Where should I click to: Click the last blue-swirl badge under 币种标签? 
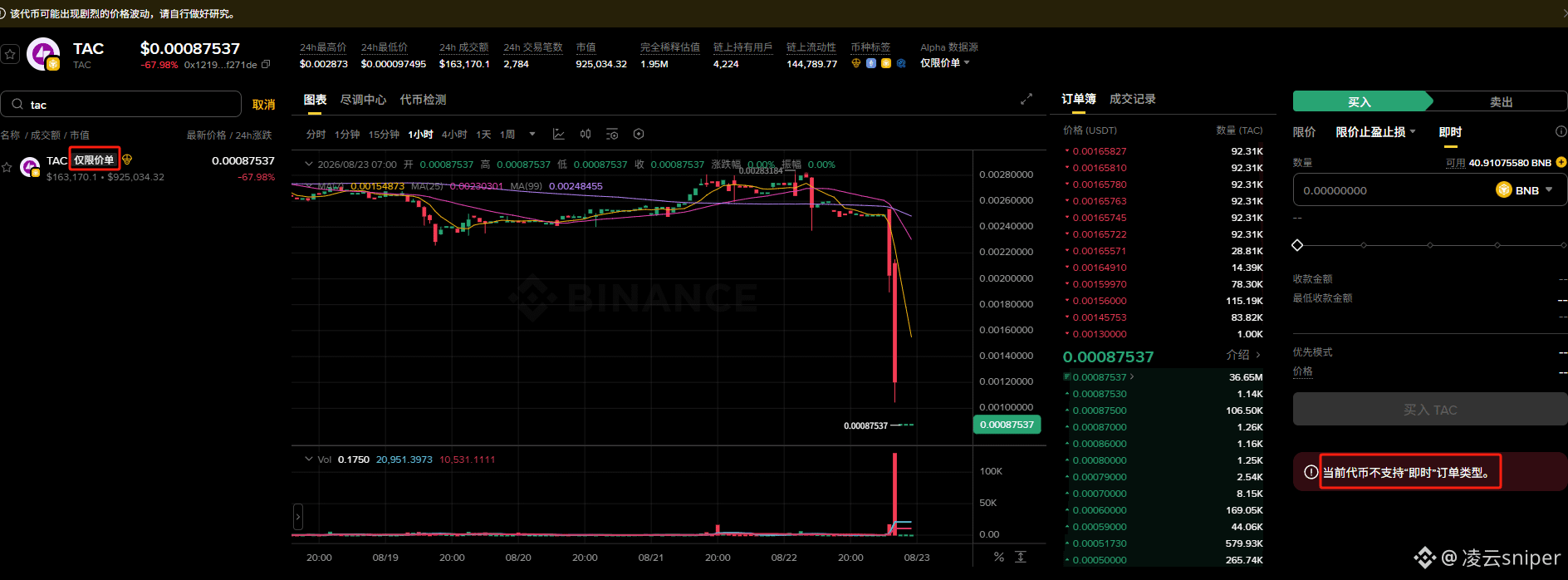click(x=901, y=63)
